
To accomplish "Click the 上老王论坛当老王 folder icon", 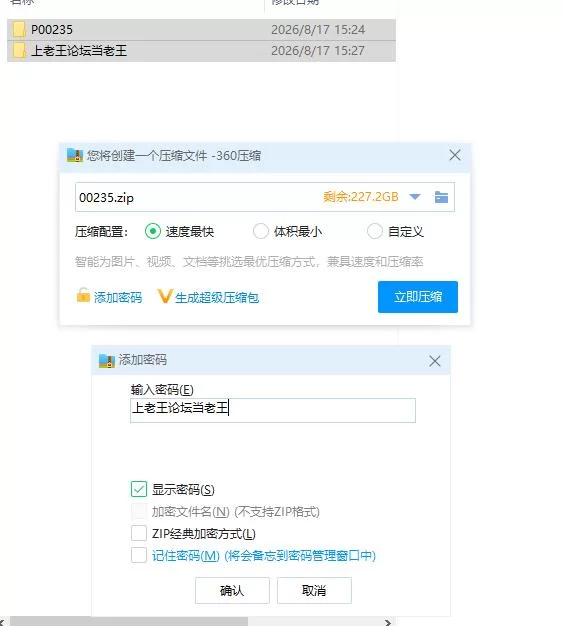I will pyautogui.click(x=19, y=51).
